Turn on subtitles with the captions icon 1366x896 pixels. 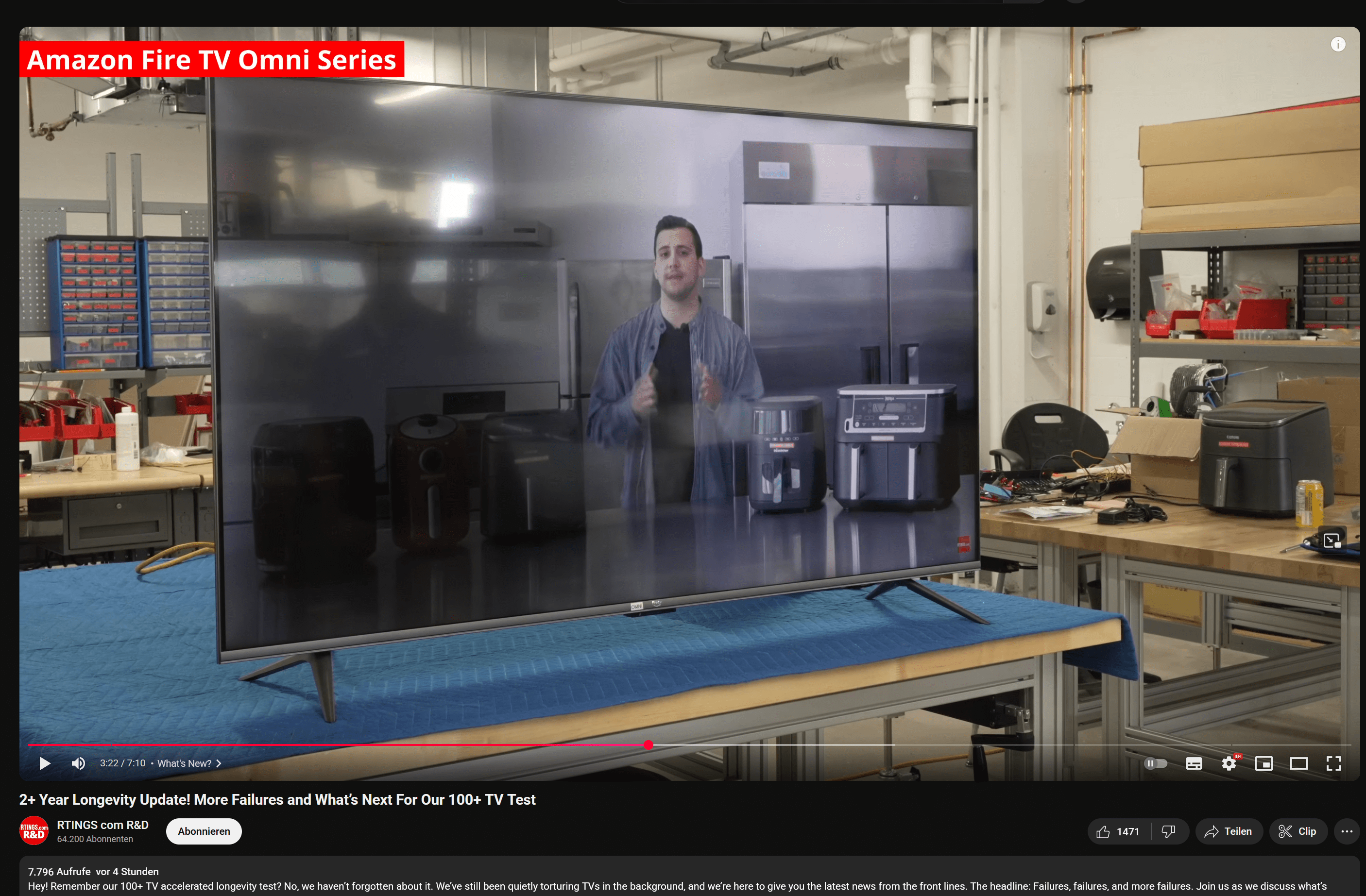(1194, 763)
